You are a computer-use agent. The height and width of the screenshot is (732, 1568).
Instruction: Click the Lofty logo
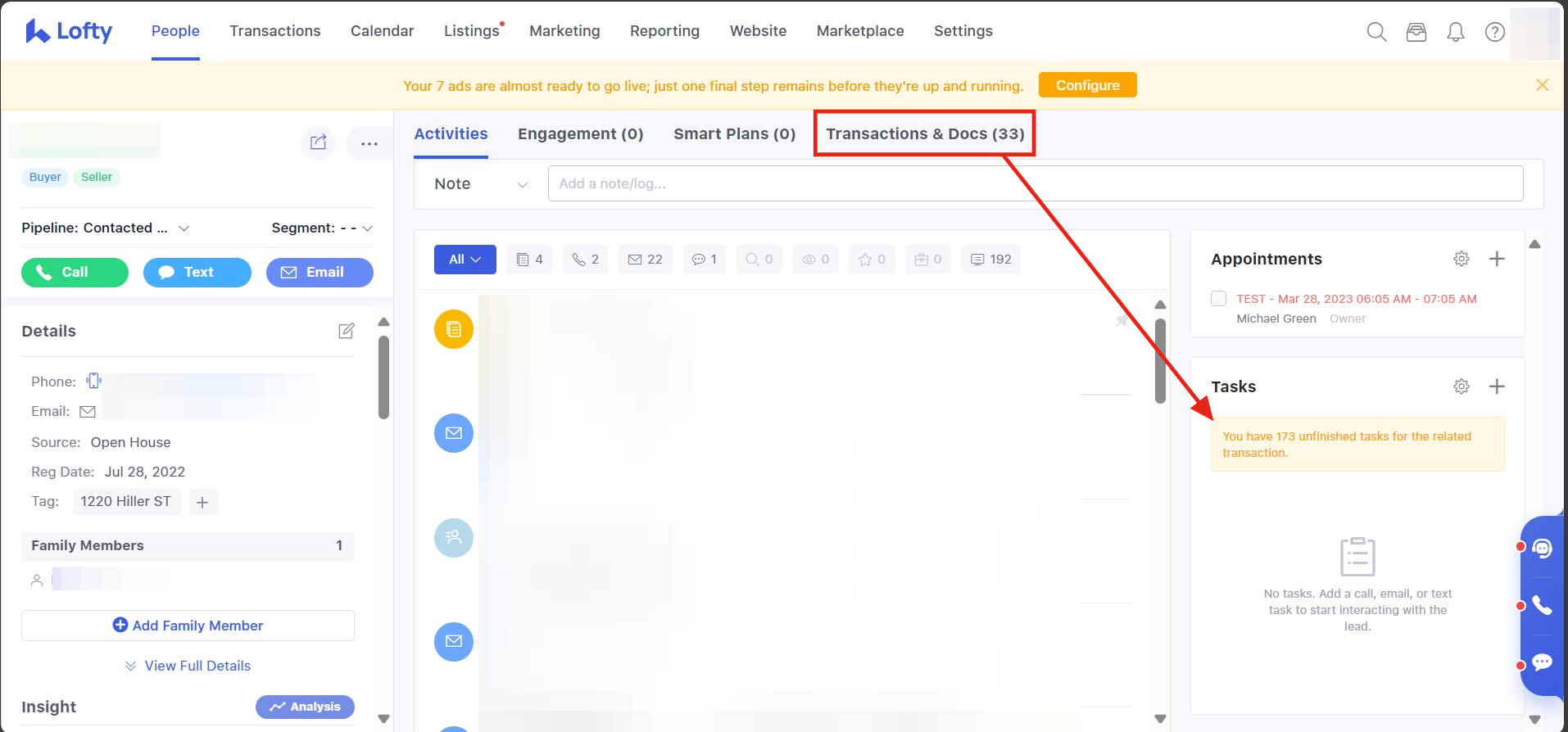69,31
